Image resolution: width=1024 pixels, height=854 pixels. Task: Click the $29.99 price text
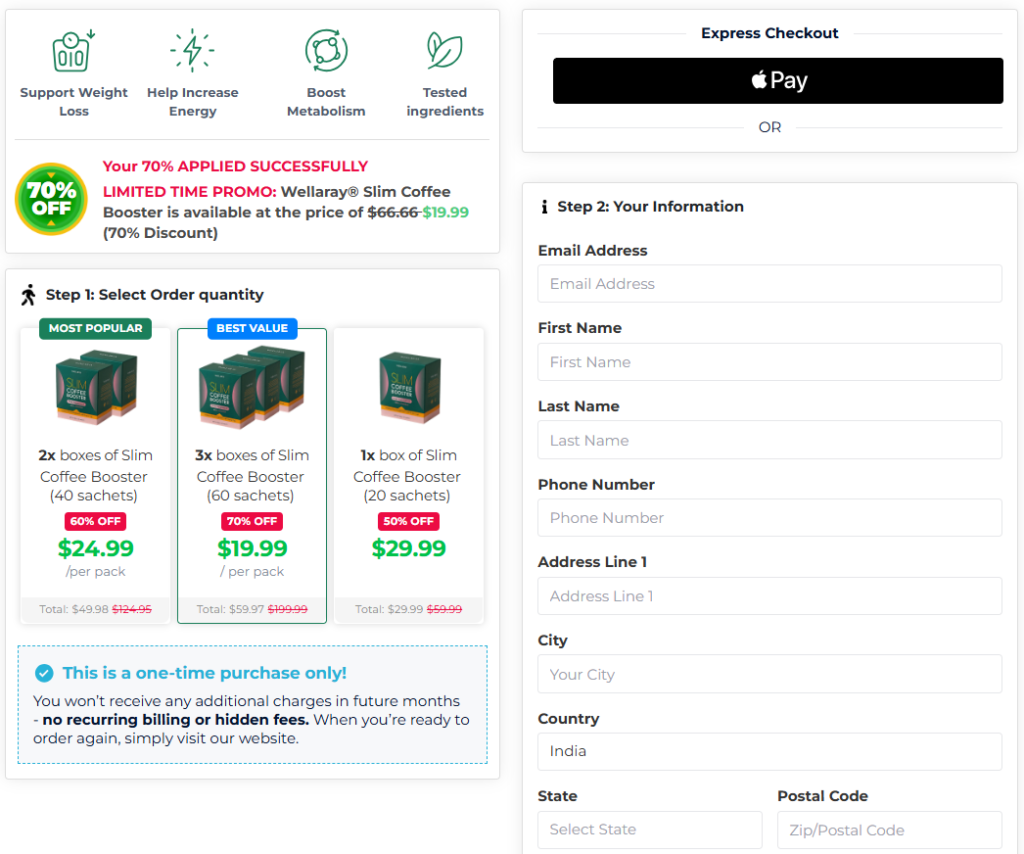point(409,548)
